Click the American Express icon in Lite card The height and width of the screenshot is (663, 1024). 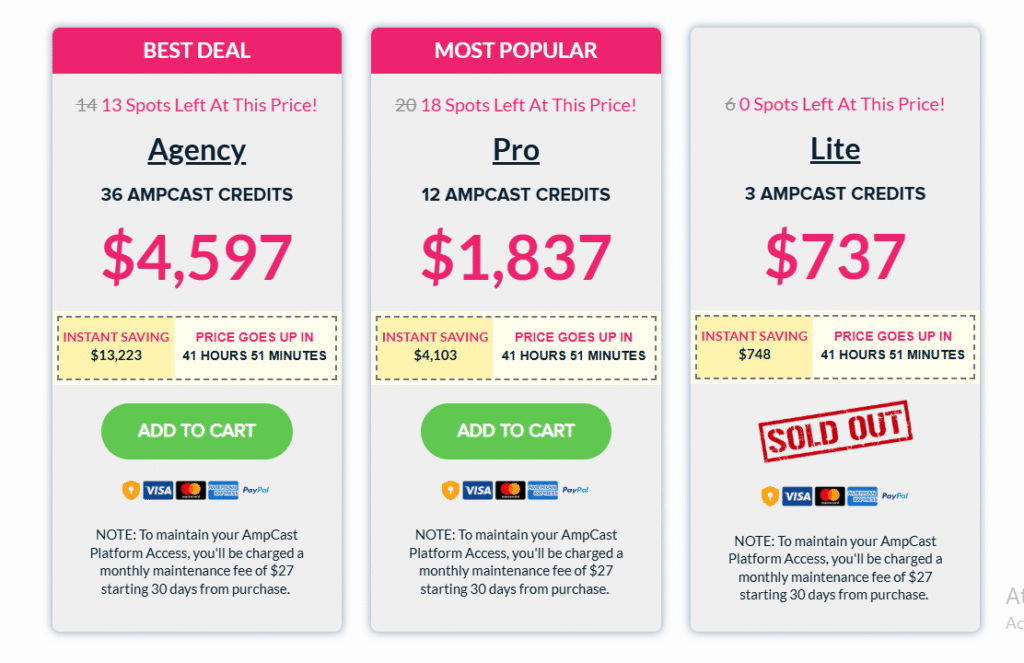(862, 496)
